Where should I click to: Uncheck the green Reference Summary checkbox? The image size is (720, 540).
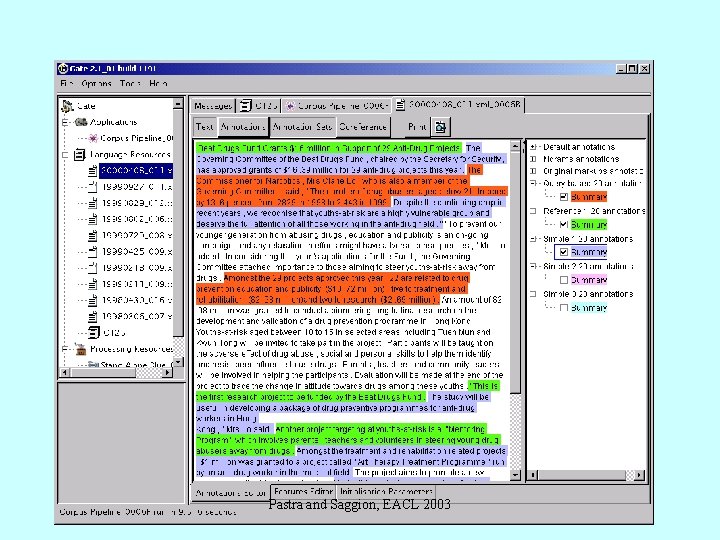pos(564,225)
